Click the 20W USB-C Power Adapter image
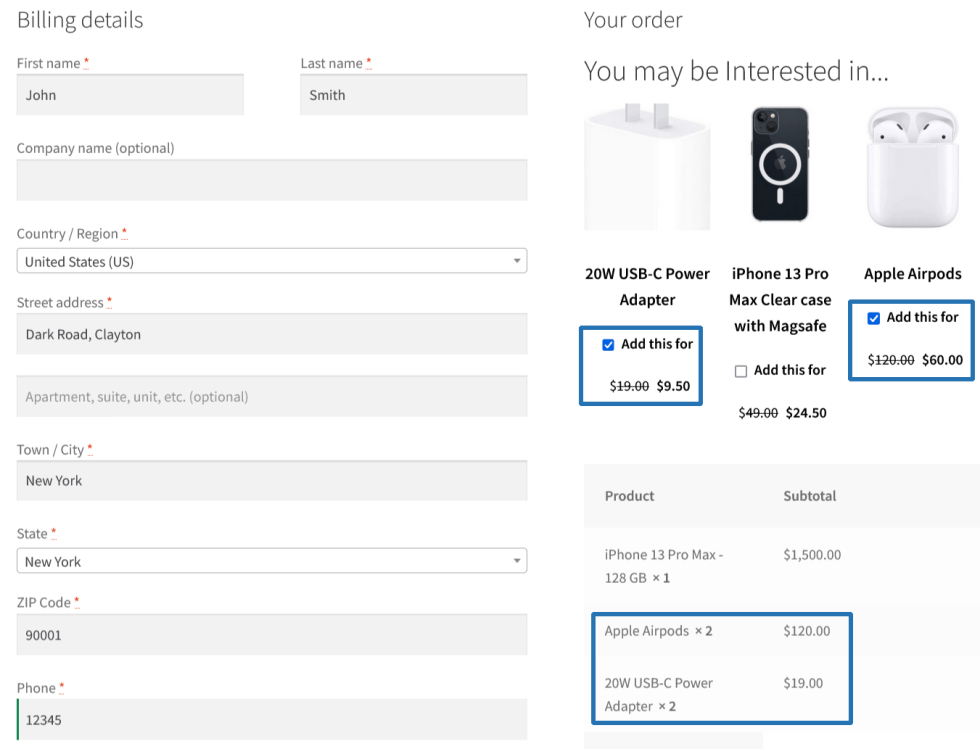The width and height of the screenshot is (980, 749). coord(647,166)
